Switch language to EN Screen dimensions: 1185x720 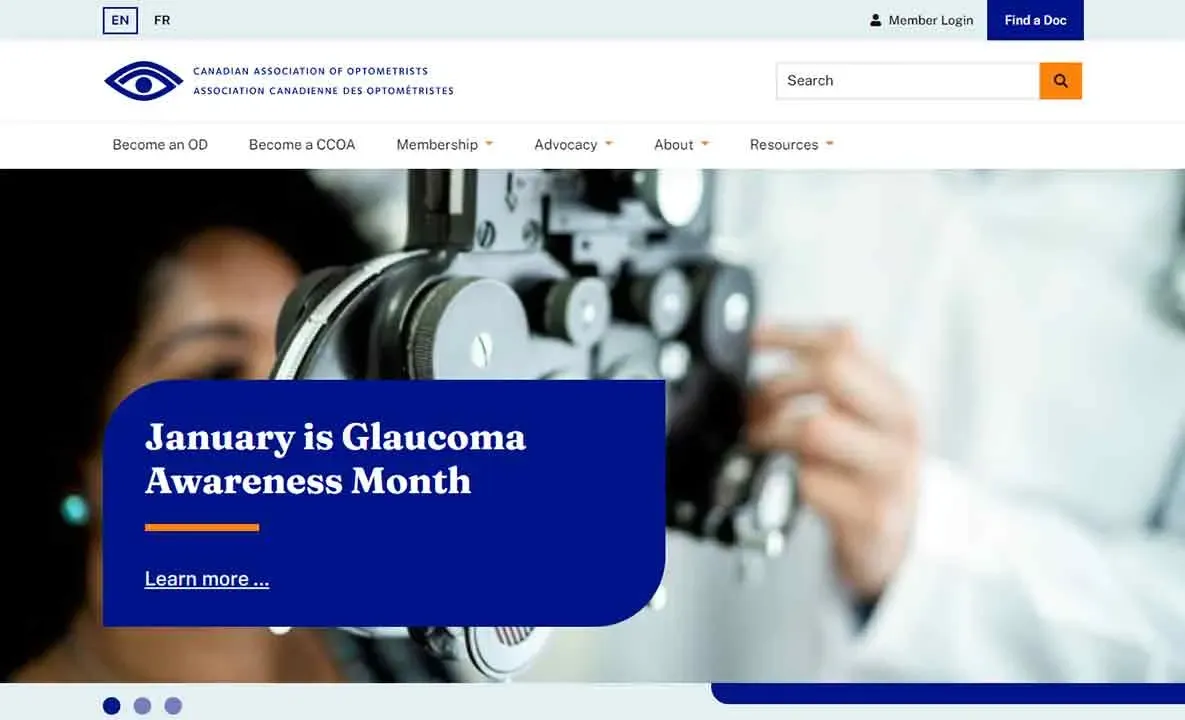pyautogui.click(x=120, y=20)
